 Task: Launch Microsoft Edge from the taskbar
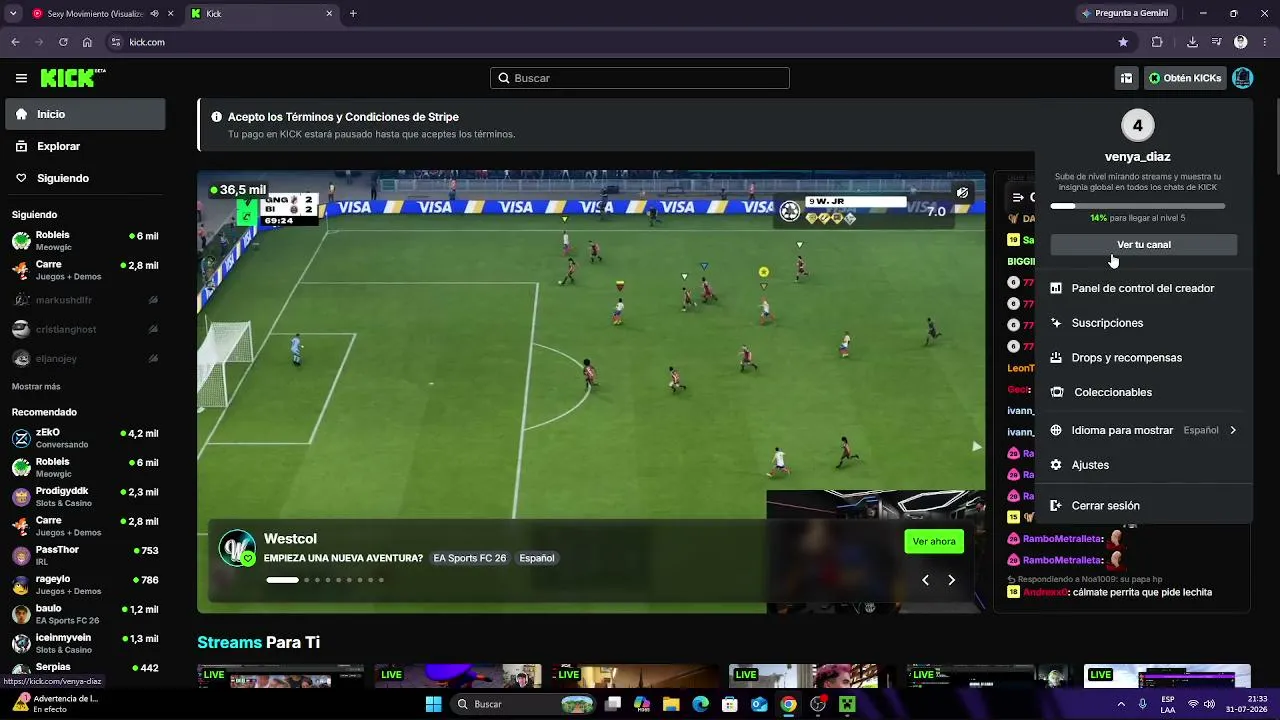(700, 704)
